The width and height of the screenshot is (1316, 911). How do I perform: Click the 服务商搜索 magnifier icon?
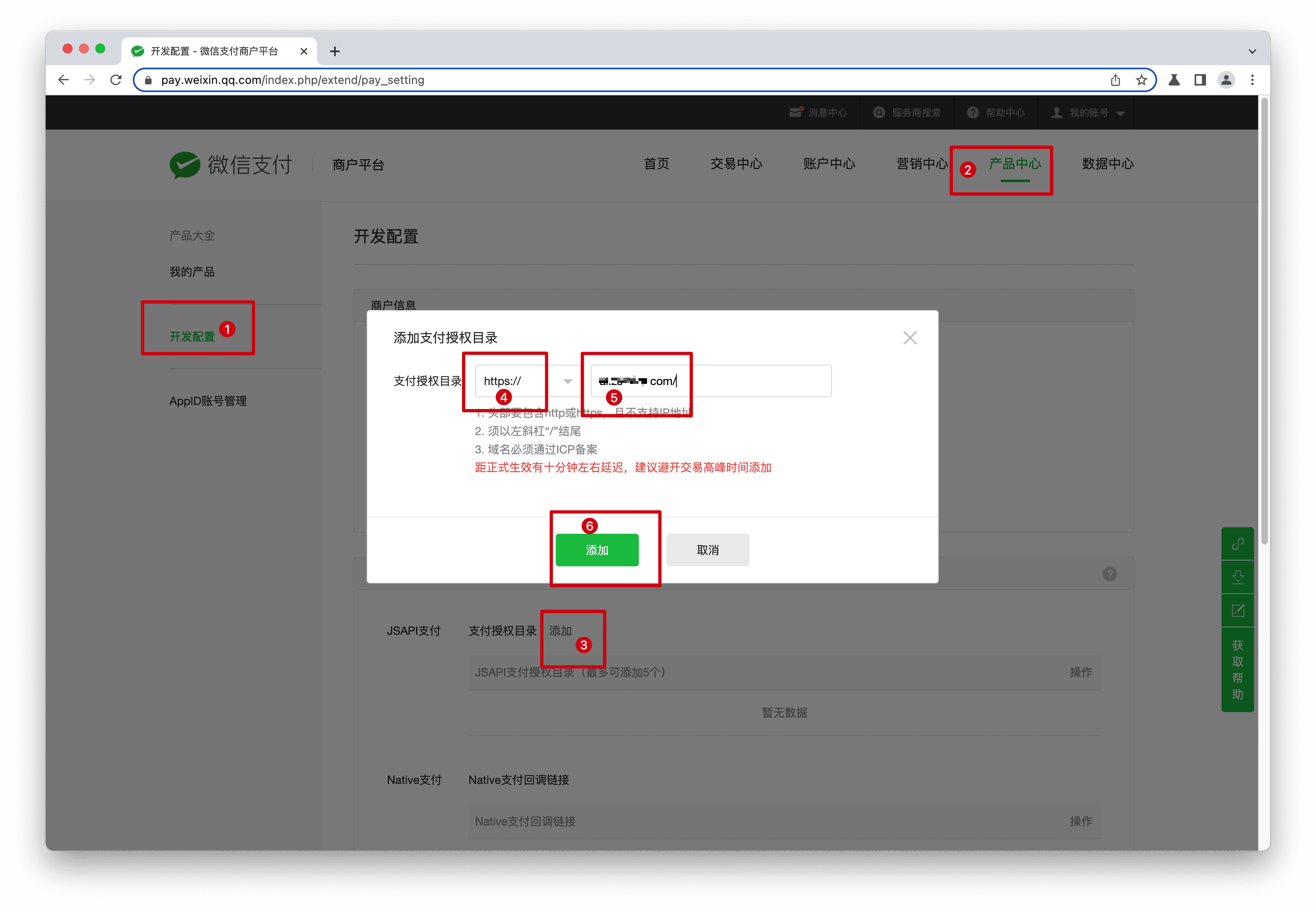pyautogui.click(x=878, y=112)
